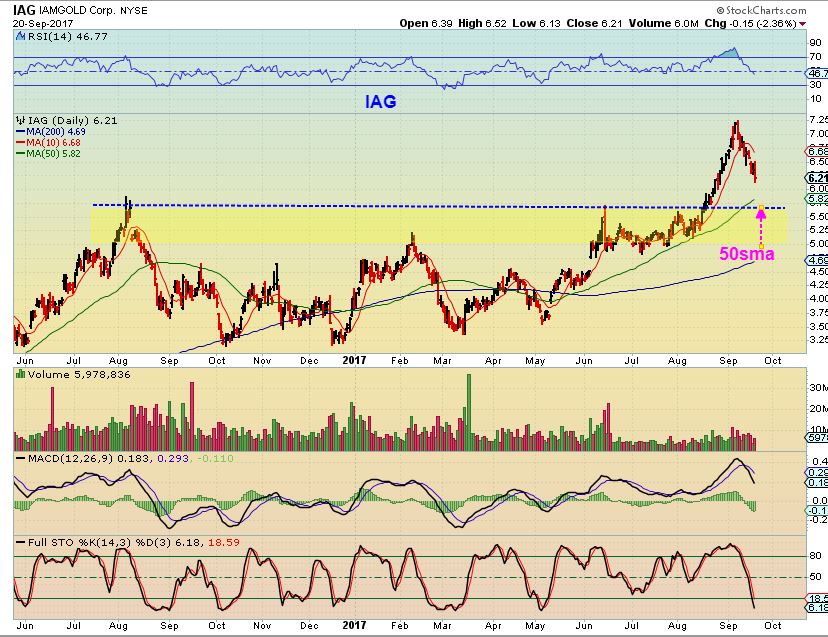
Task: Click Nov on the price chart date axis
Action: click(262, 360)
